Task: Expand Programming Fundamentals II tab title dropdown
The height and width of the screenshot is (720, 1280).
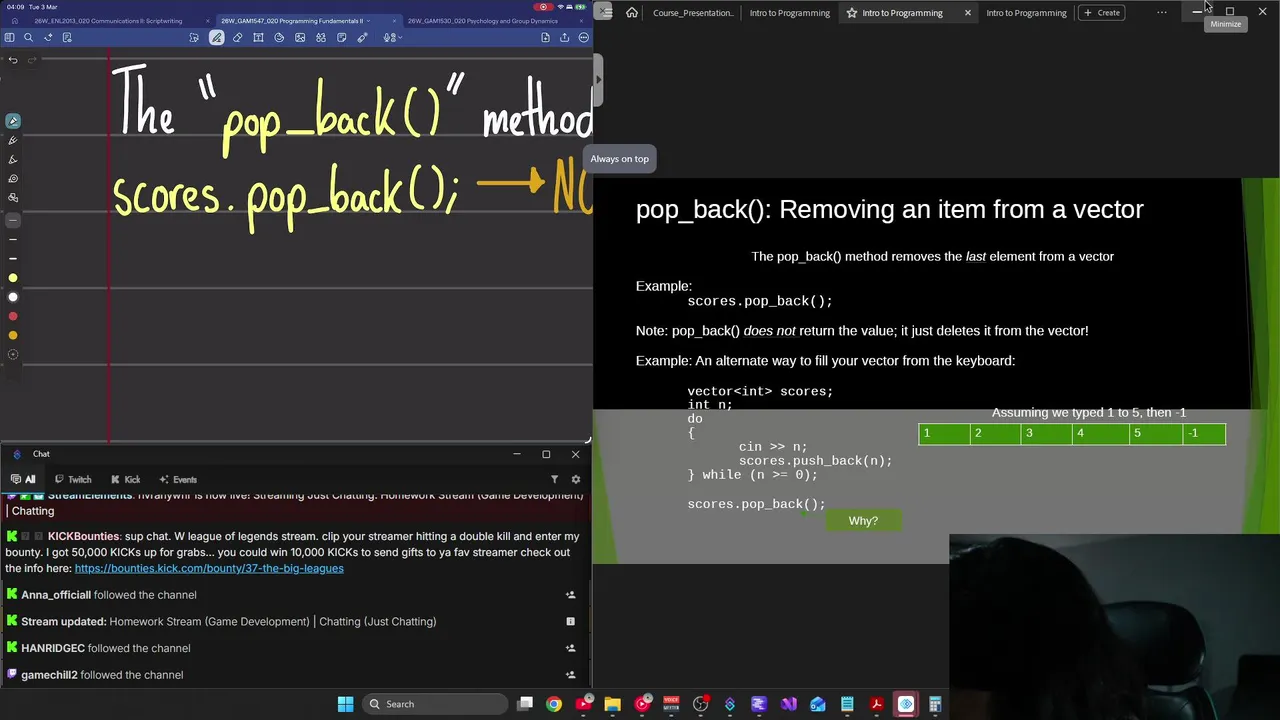Action: [368, 20]
